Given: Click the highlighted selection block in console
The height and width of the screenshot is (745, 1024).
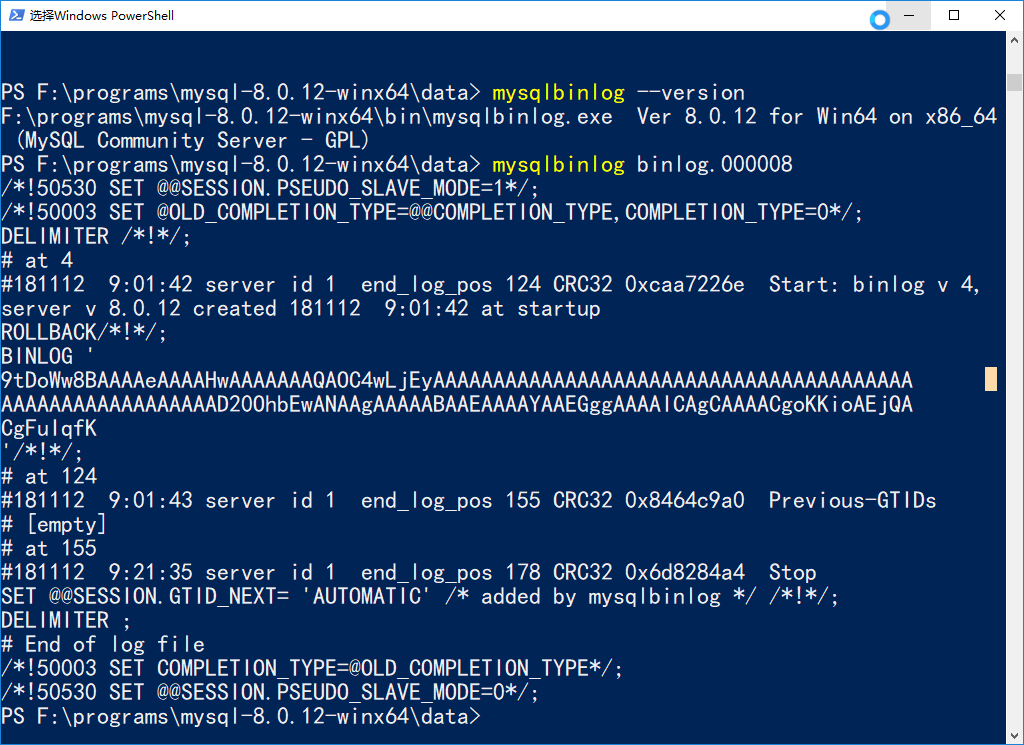Looking at the screenshot, I should [991, 379].
